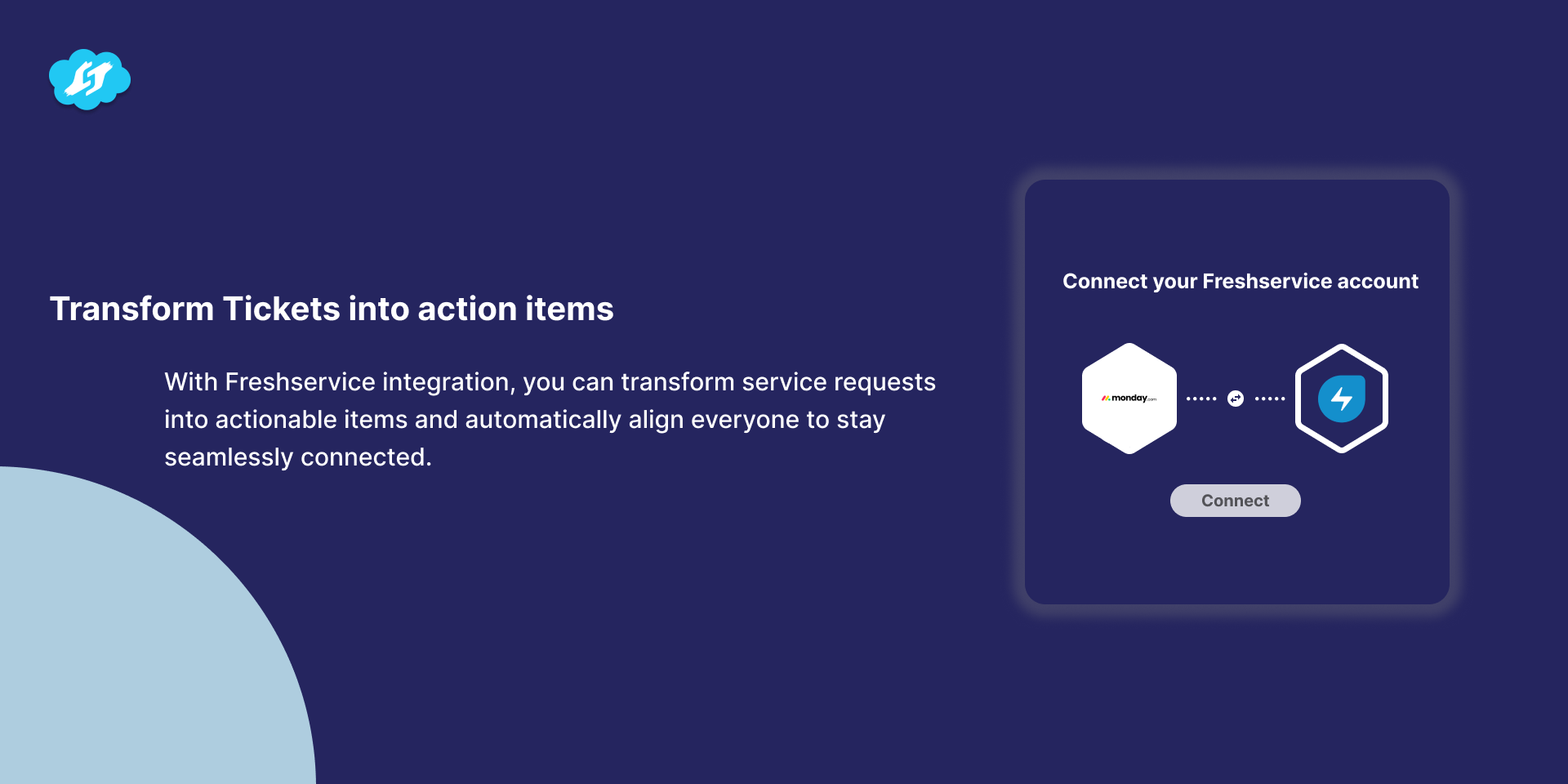This screenshot has width=1568, height=784.
Task: Click the "Connect your Freshservice account" title
Action: click(1240, 282)
